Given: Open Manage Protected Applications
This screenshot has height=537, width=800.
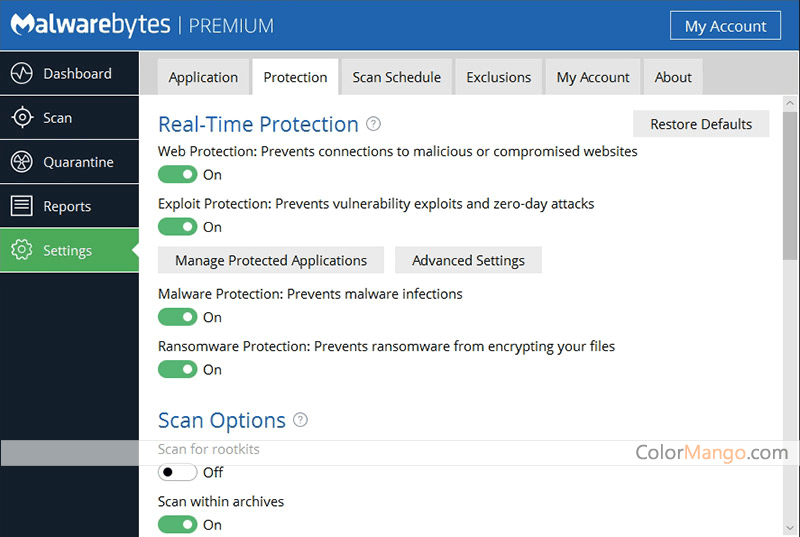Looking at the screenshot, I should click(271, 260).
